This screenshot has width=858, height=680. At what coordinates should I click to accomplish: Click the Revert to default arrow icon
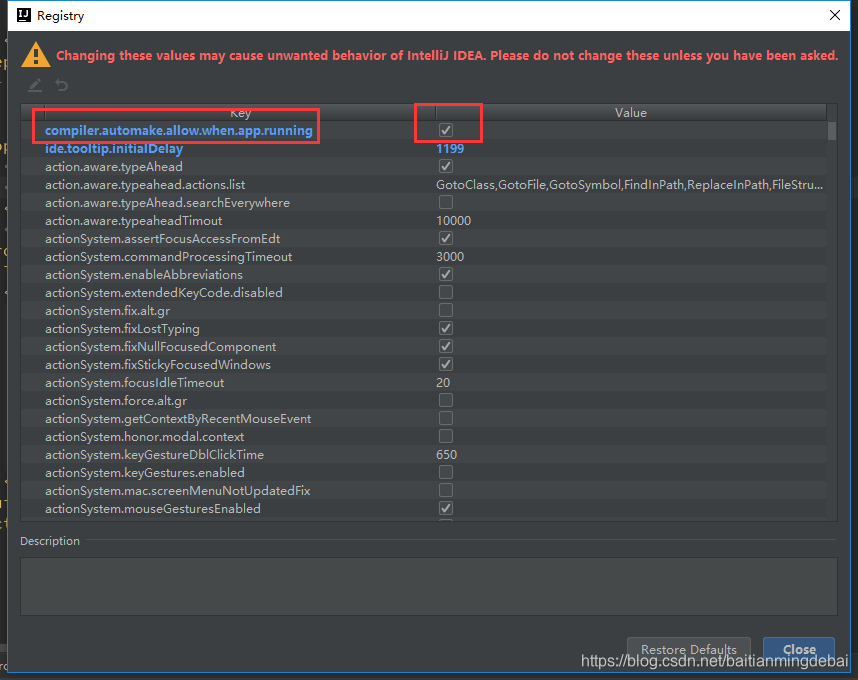[61, 85]
